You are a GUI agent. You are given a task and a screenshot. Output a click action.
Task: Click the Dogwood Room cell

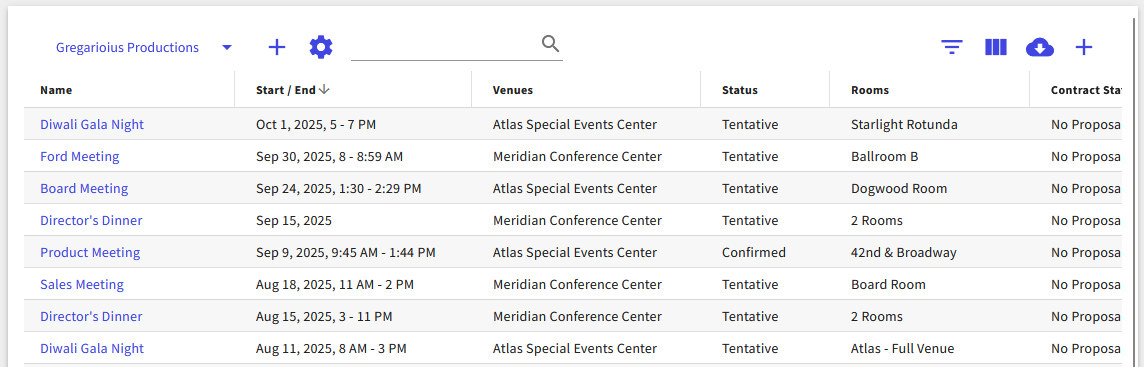tap(899, 189)
